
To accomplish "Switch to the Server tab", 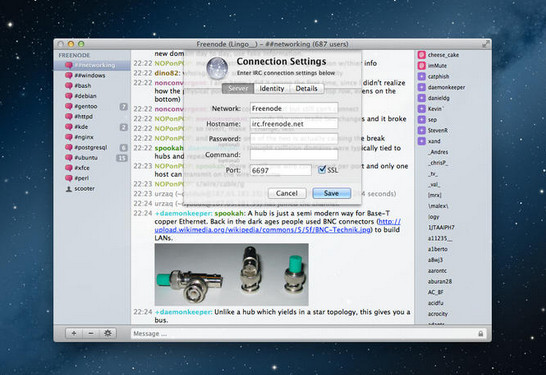I will point(238,88).
